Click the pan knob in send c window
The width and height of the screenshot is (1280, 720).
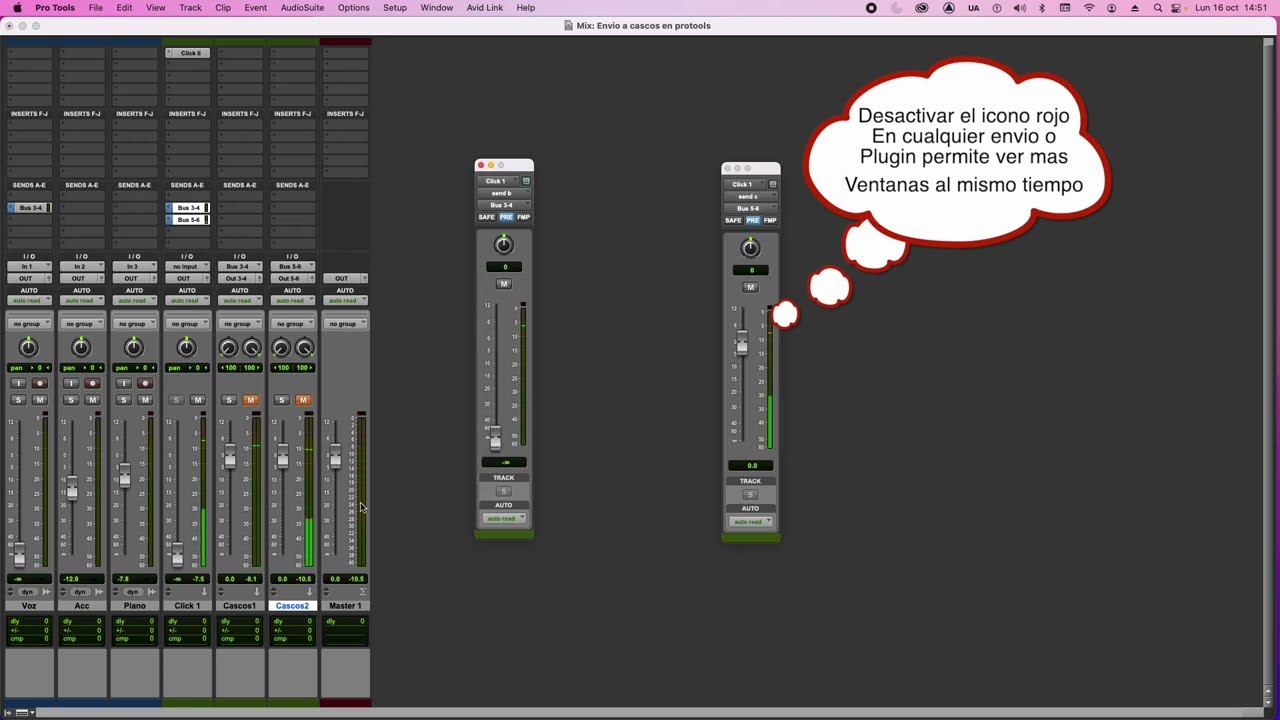(750, 248)
